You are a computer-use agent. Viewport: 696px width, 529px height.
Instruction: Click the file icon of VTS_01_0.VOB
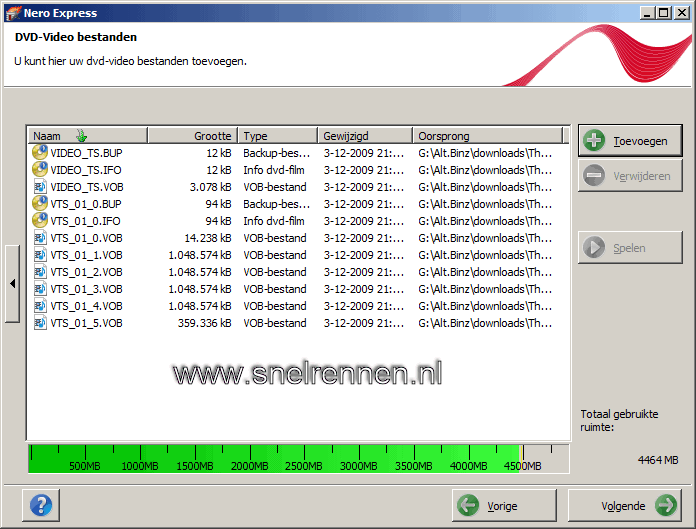(40, 238)
